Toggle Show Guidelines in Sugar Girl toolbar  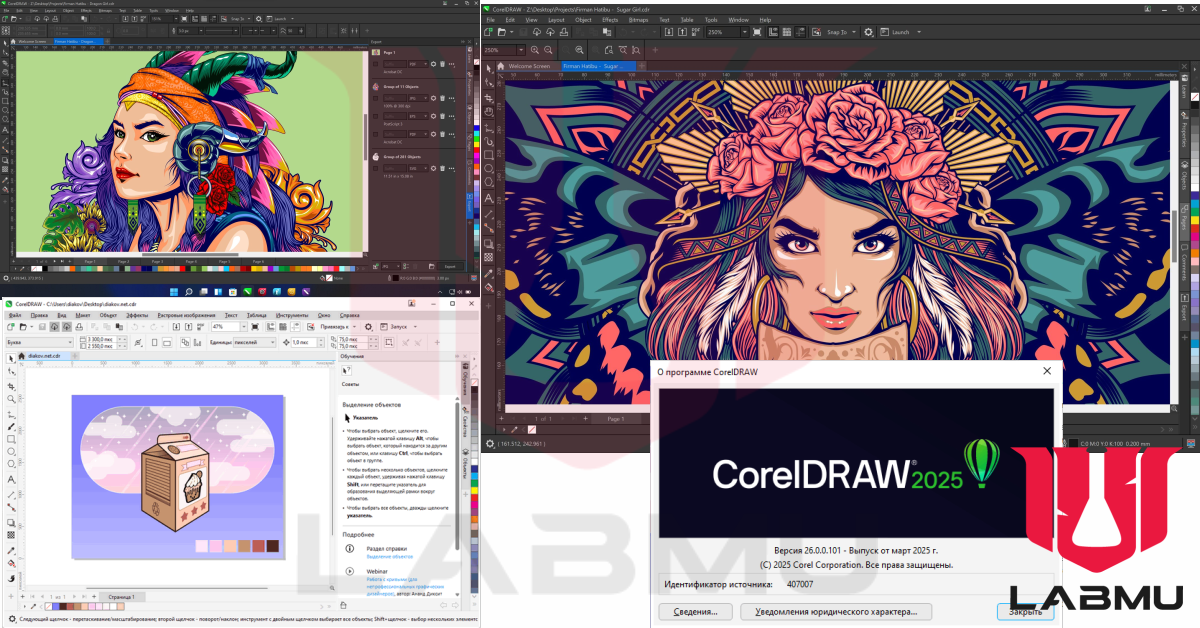tap(801, 32)
